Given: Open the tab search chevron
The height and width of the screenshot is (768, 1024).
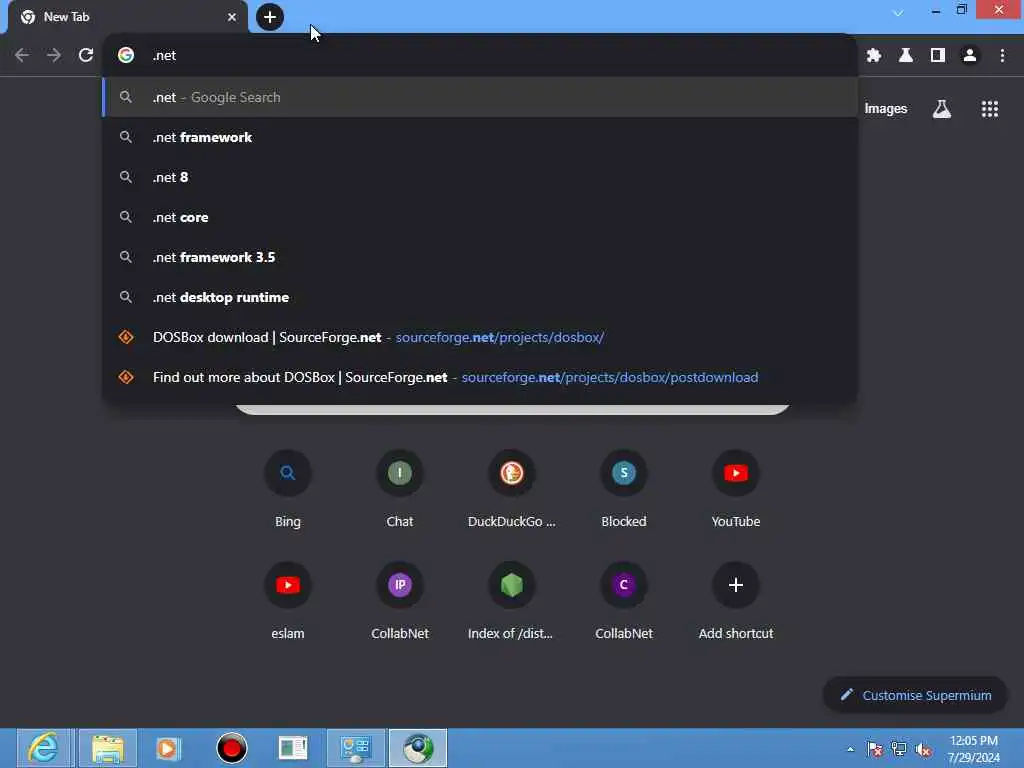Looking at the screenshot, I should (x=898, y=12).
